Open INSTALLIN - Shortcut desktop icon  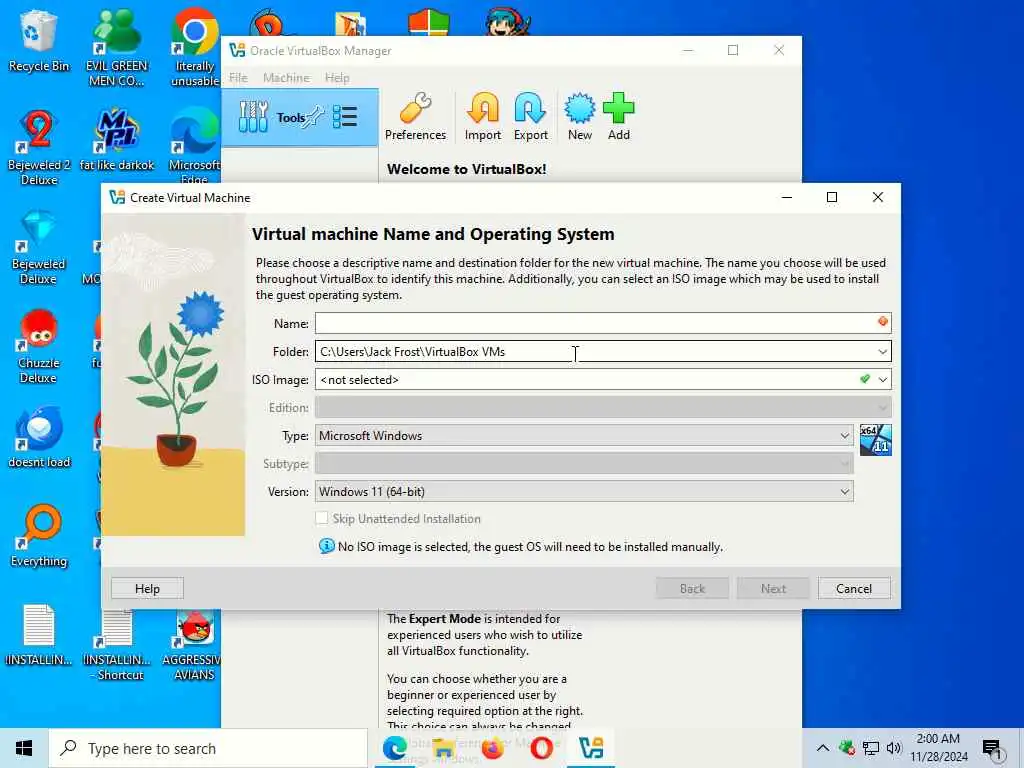(117, 645)
